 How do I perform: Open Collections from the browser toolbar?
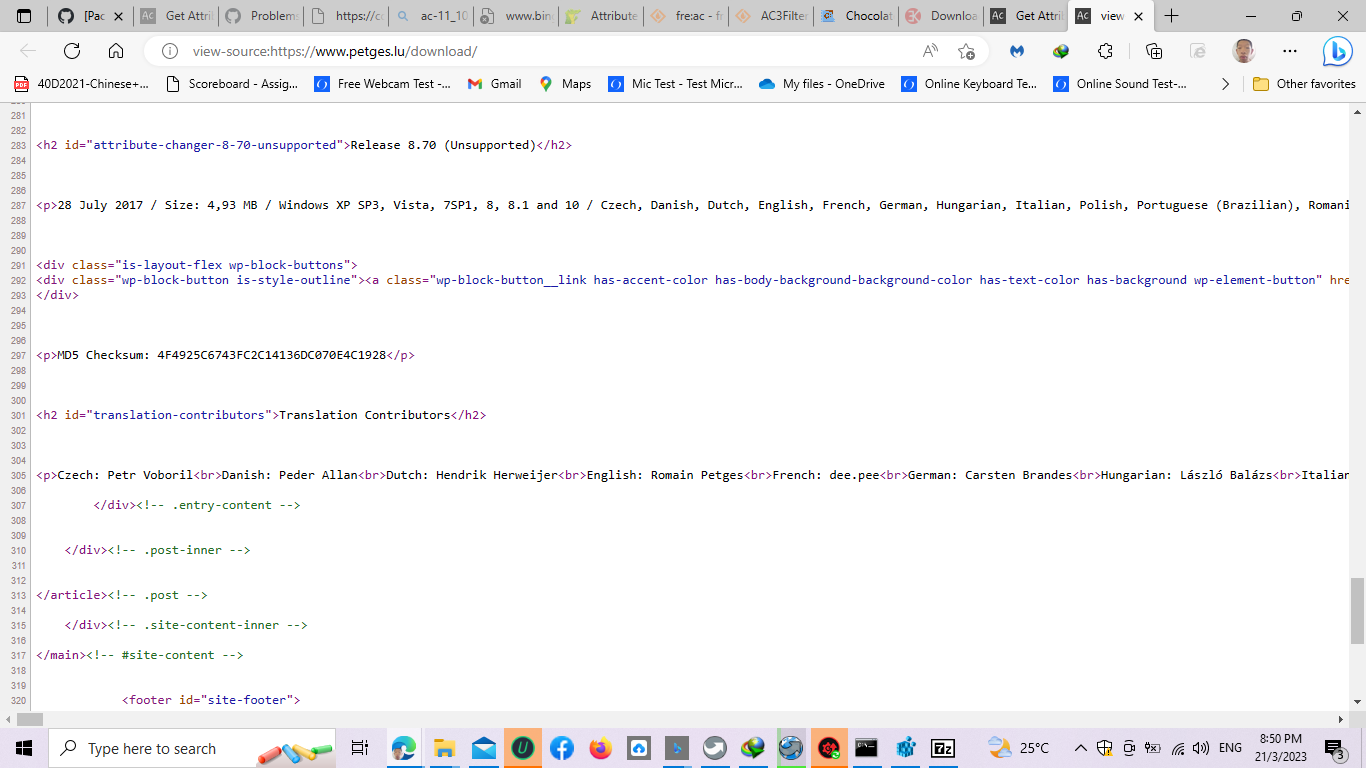(x=1155, y=50)
